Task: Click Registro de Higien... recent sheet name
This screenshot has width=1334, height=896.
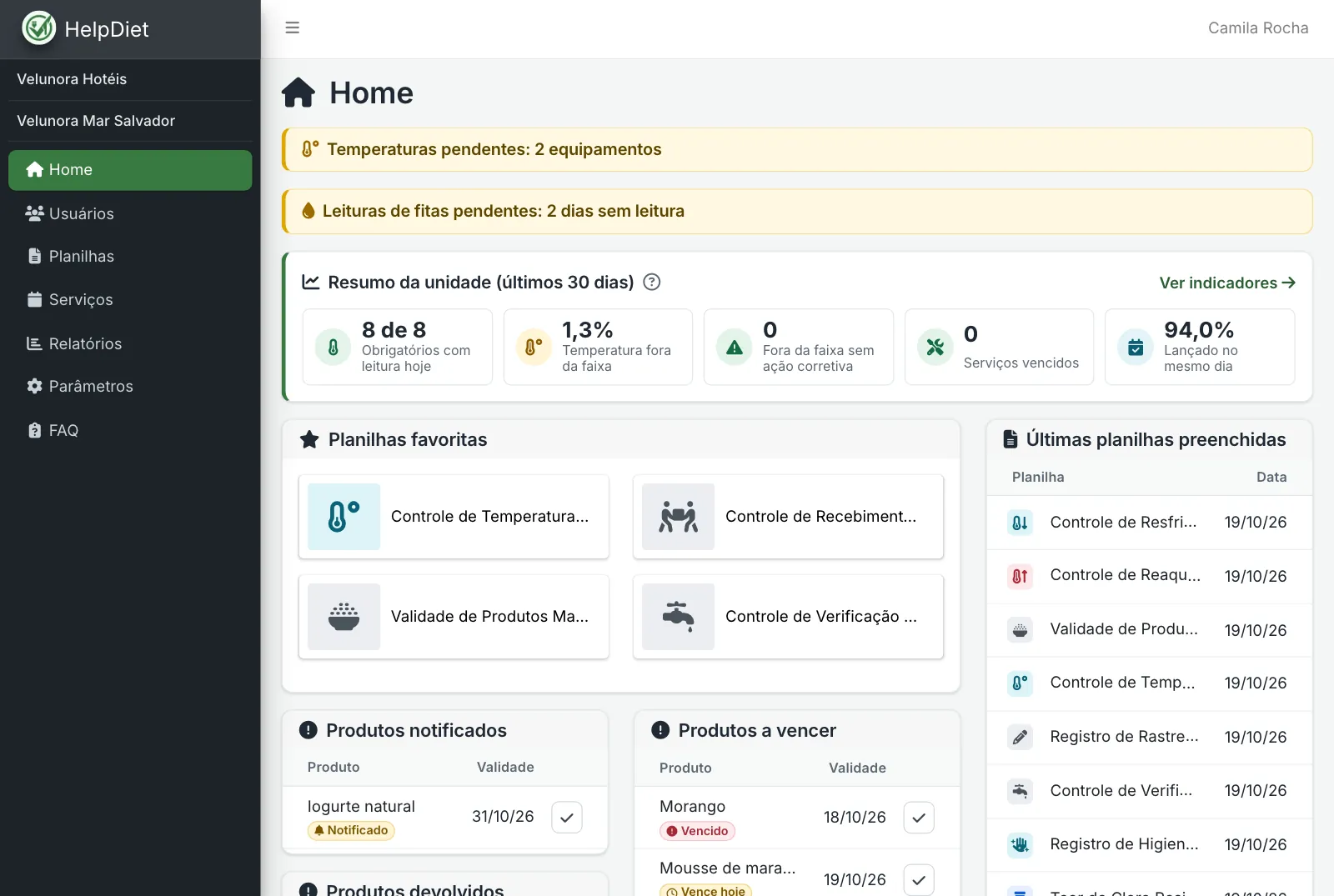Action: 1124,844
